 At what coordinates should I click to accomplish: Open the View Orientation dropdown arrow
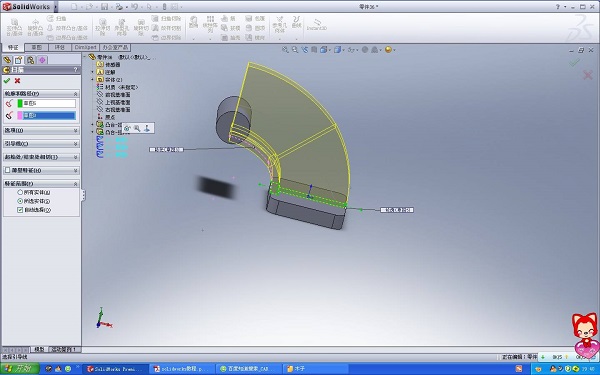tap(329, 50)
